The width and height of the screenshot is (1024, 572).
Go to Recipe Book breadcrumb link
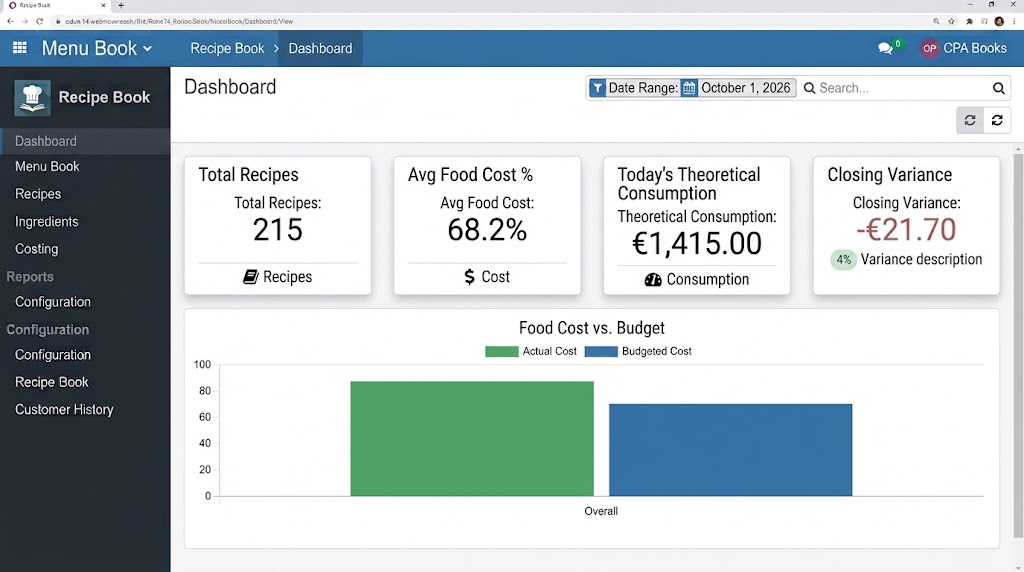pos(227,48)
